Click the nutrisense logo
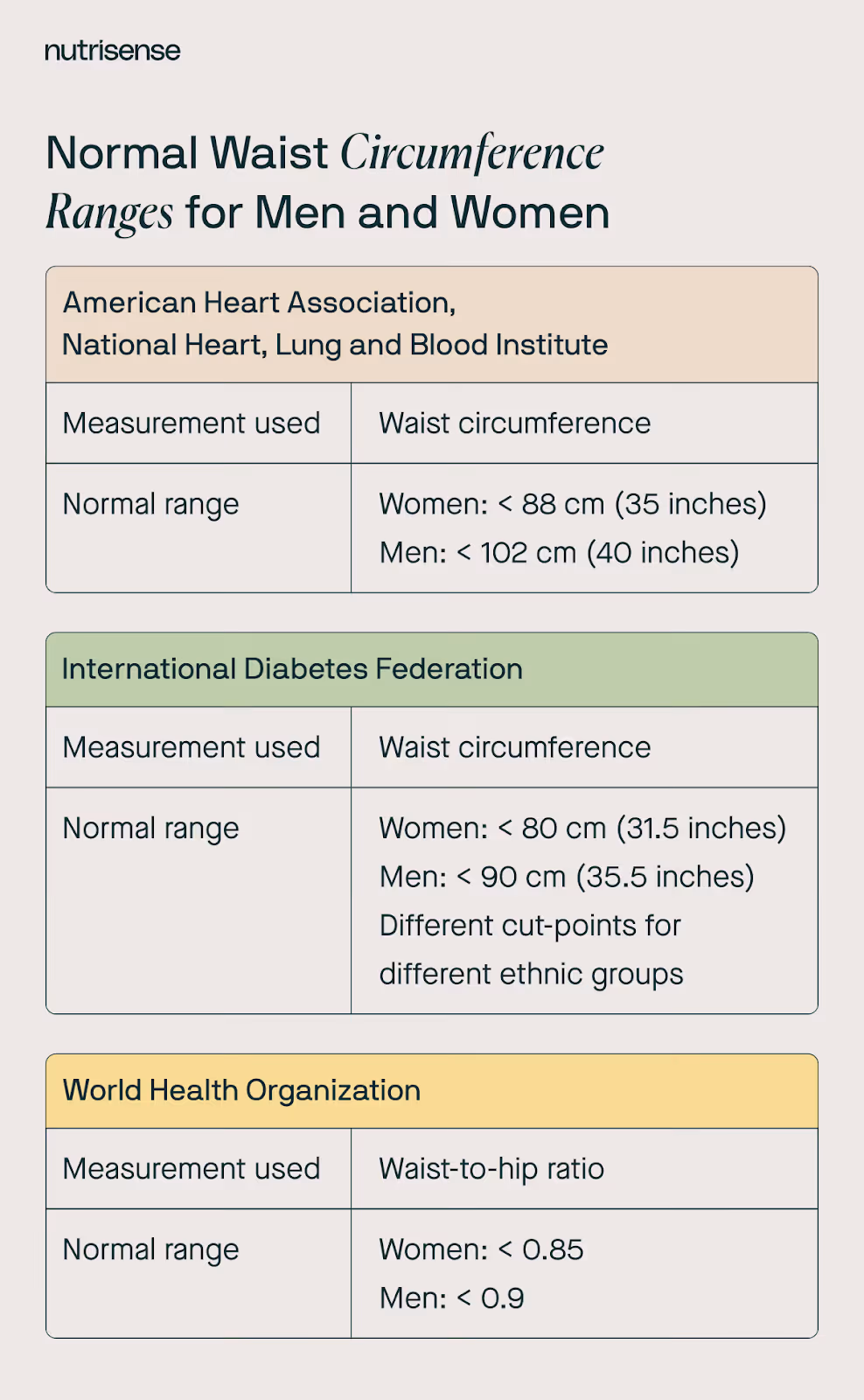Image resolution: width=864 pixels, height=1400 pixels. click(112, 51)
